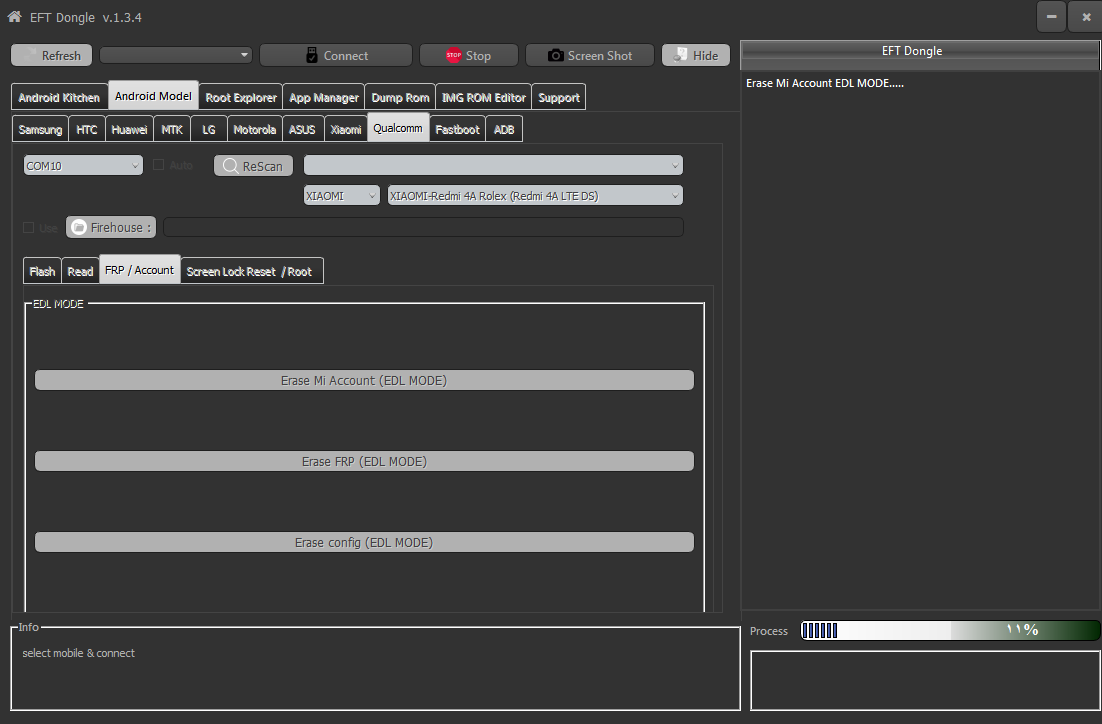Click the 'Erase Mi Account EDL MODE.....' log line
This screenshot has height=724, width=1102.
pos(824,83)
